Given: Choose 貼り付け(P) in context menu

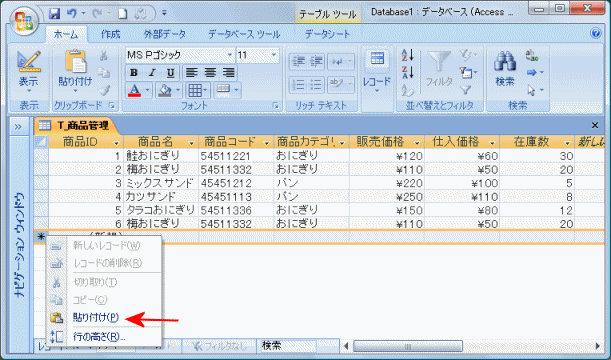Looking at the screenshot, I should tap(104, 317).
